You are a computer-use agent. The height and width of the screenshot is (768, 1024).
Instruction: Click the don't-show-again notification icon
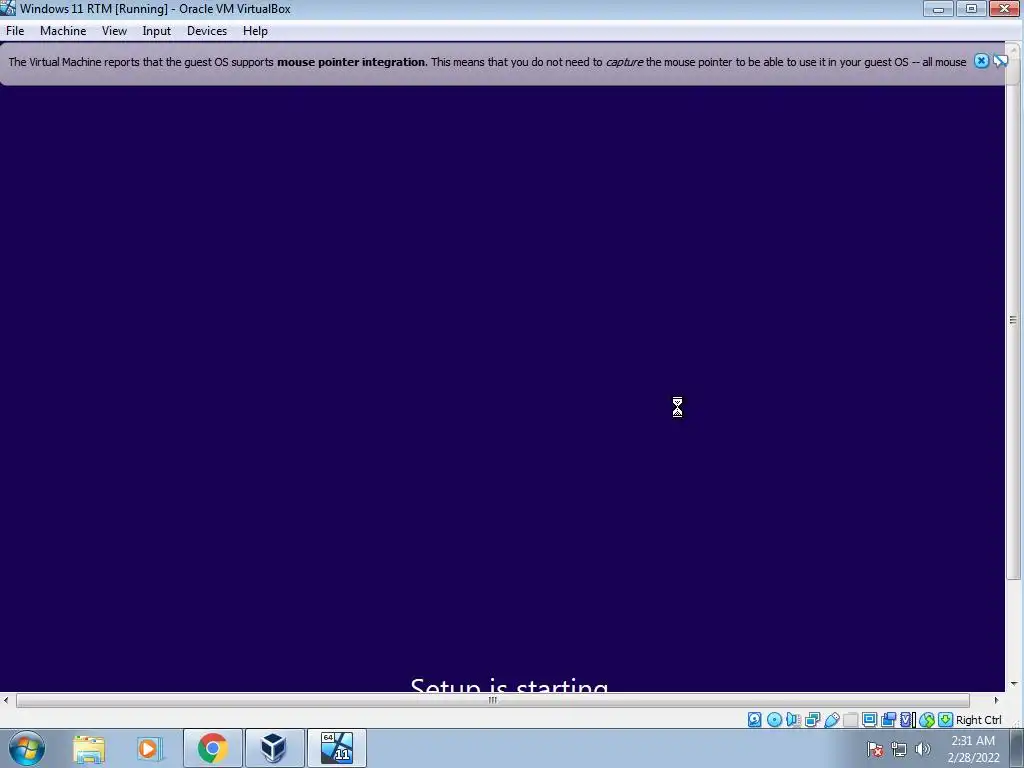[x=1000, y=61]
